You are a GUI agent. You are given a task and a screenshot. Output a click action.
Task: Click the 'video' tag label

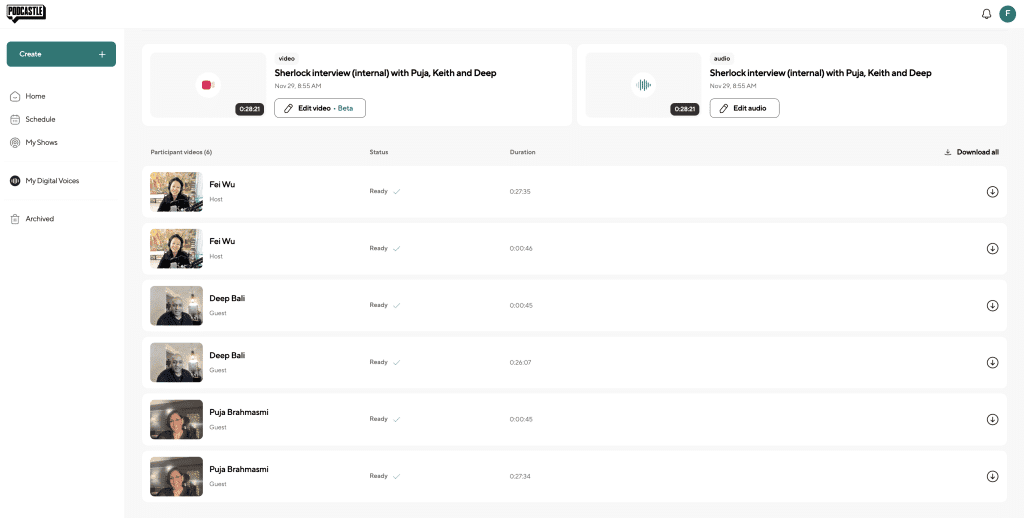tap(287, 59)
